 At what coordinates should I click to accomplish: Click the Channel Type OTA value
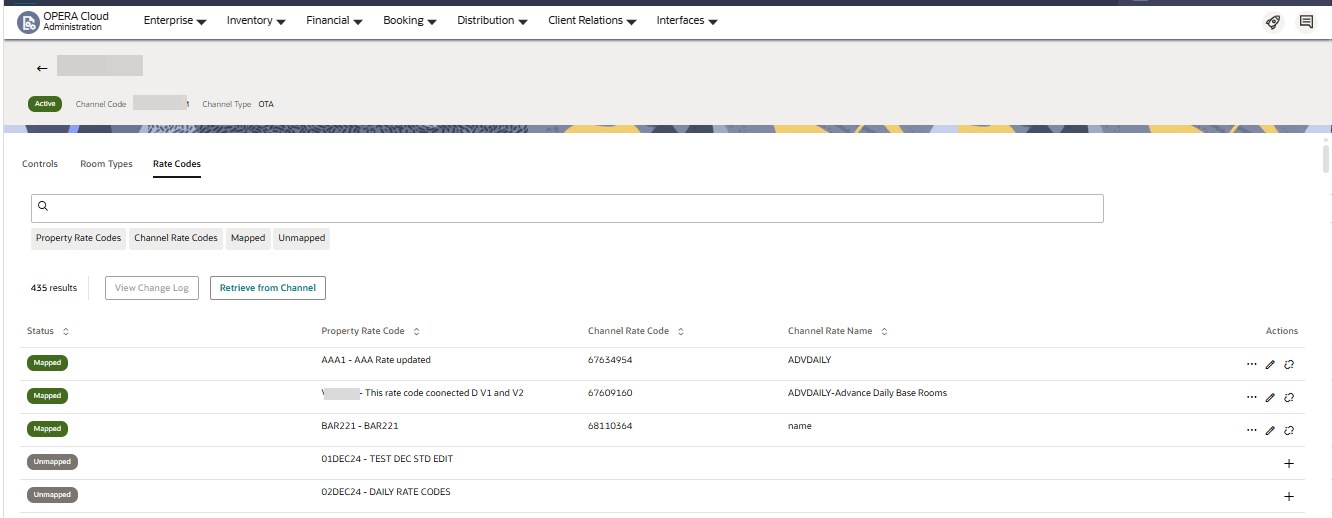click(266, 104)
